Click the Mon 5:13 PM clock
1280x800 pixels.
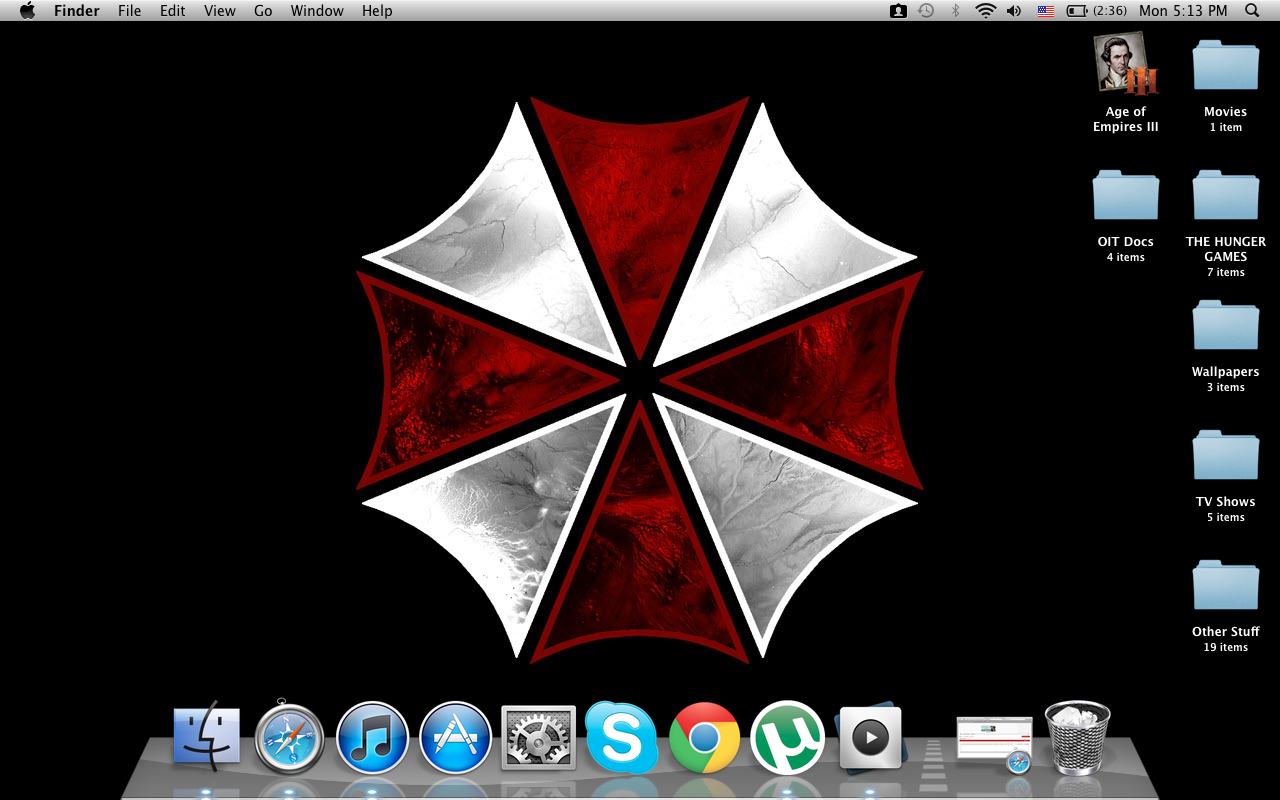coord(1183,11)
